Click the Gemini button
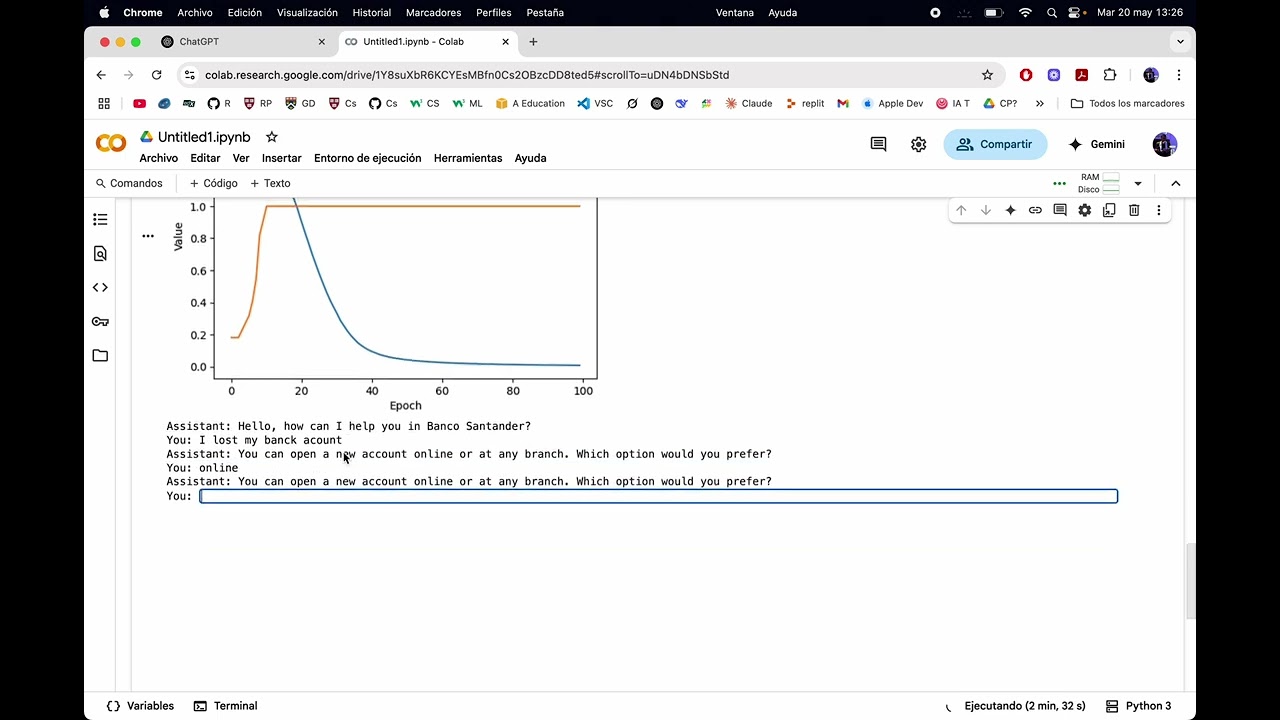This screenshot has height=720, width=1280. (1096, 144)
